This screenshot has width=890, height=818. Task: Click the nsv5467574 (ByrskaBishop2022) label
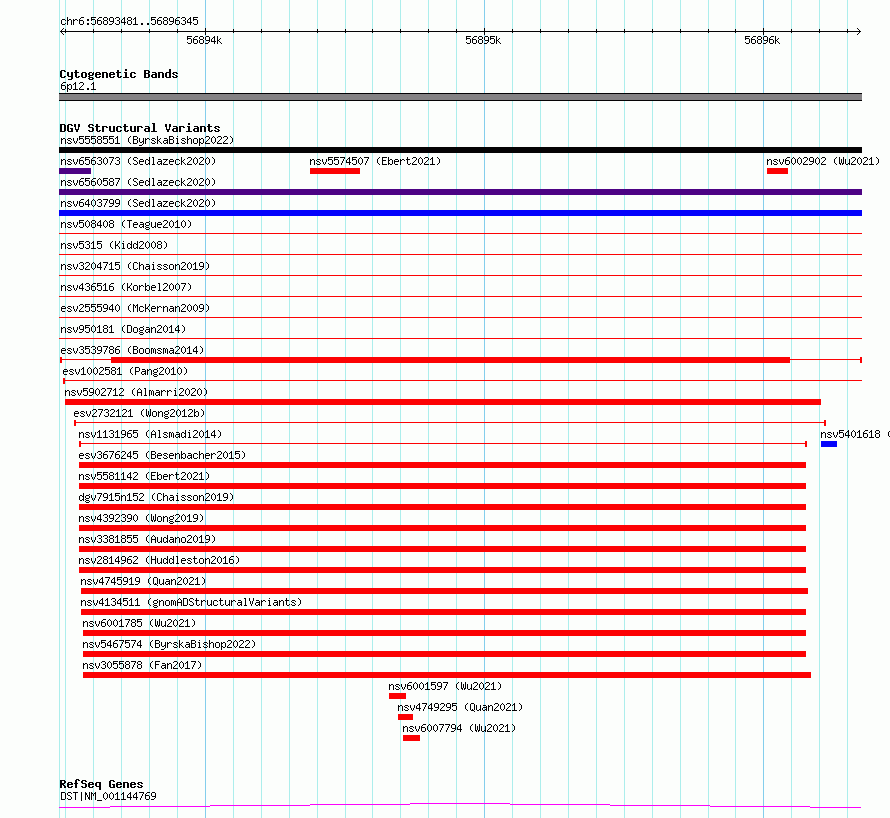coord(169,644)
